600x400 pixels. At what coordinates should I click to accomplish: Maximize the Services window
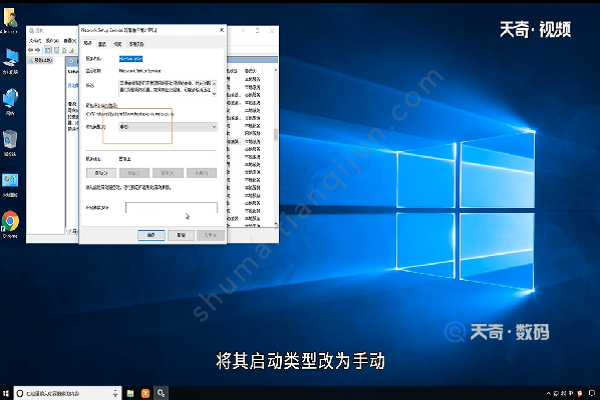tap(258, 30)
